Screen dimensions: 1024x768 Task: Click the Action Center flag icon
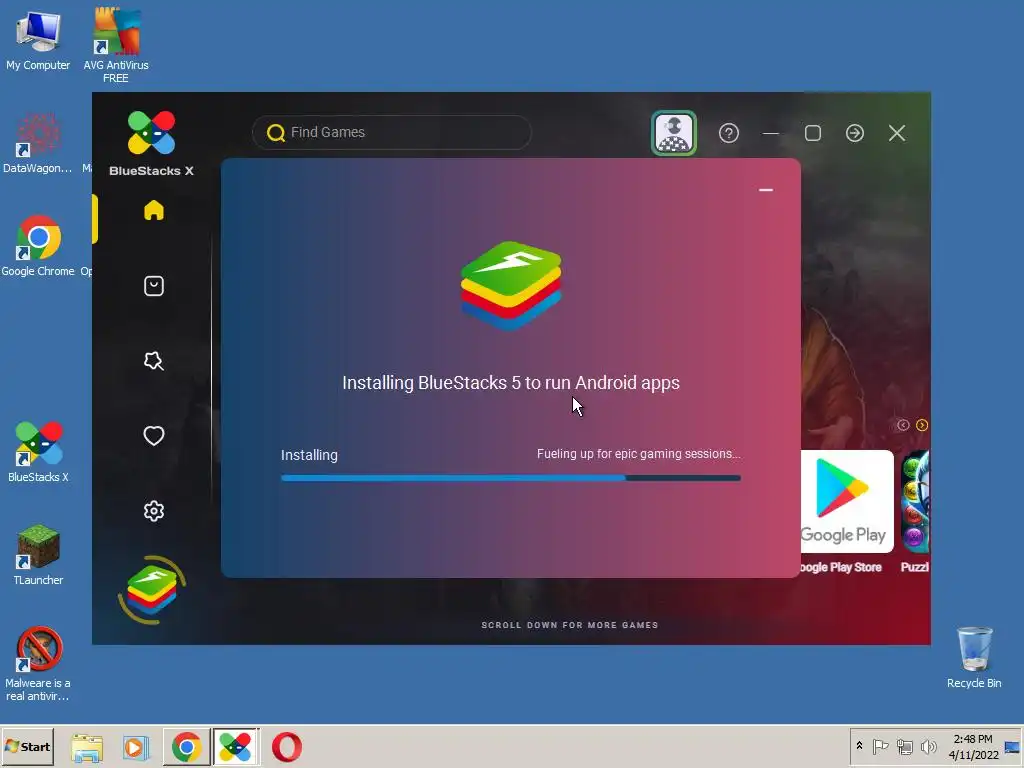[x=880, y=746]
